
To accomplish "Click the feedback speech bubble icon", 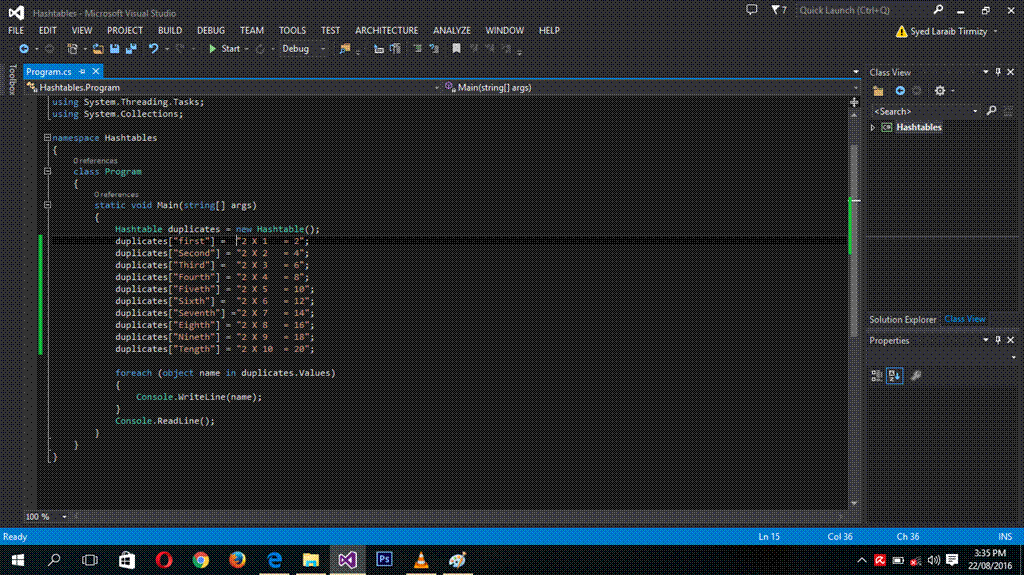I will tap(752, 10).
